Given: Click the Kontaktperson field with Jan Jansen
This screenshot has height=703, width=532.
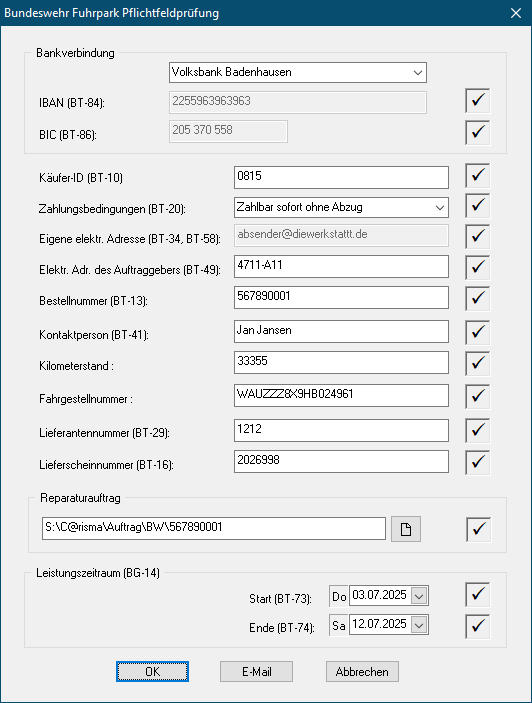Looking at the screenshot, I should [x=341, y=331].
